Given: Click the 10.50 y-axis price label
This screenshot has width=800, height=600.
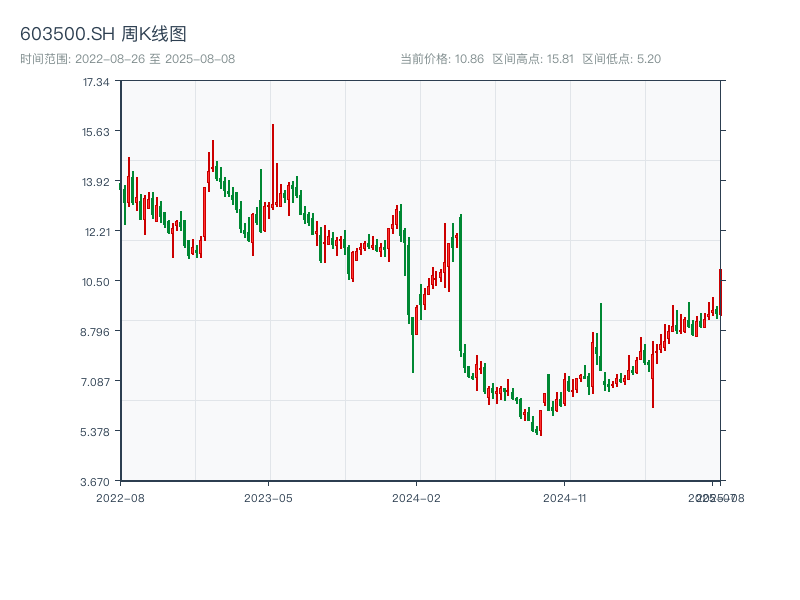Looking at the screenshot, I should point(96,281).
